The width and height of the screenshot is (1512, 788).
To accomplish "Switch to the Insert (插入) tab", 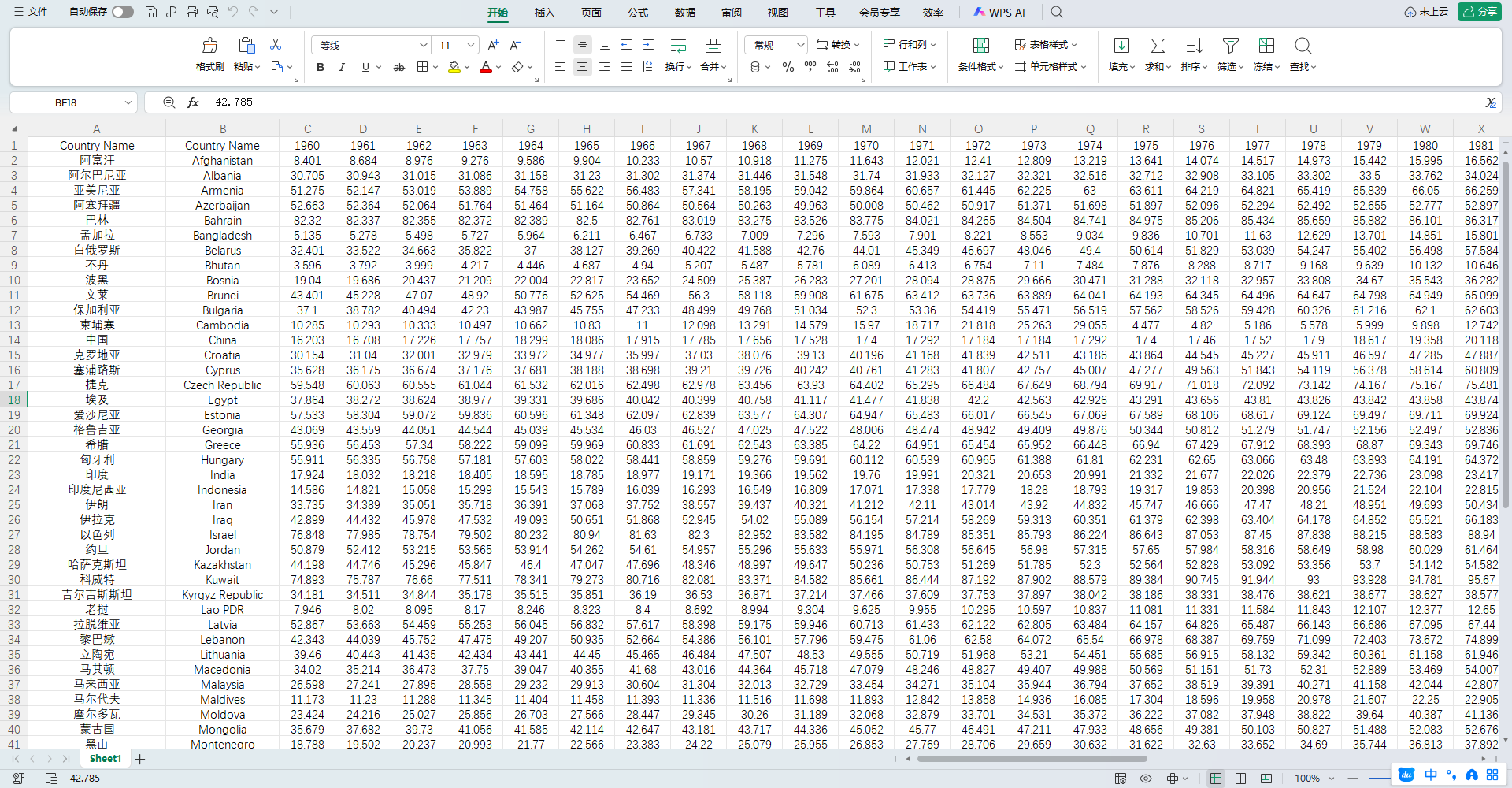I will (544, 13).
